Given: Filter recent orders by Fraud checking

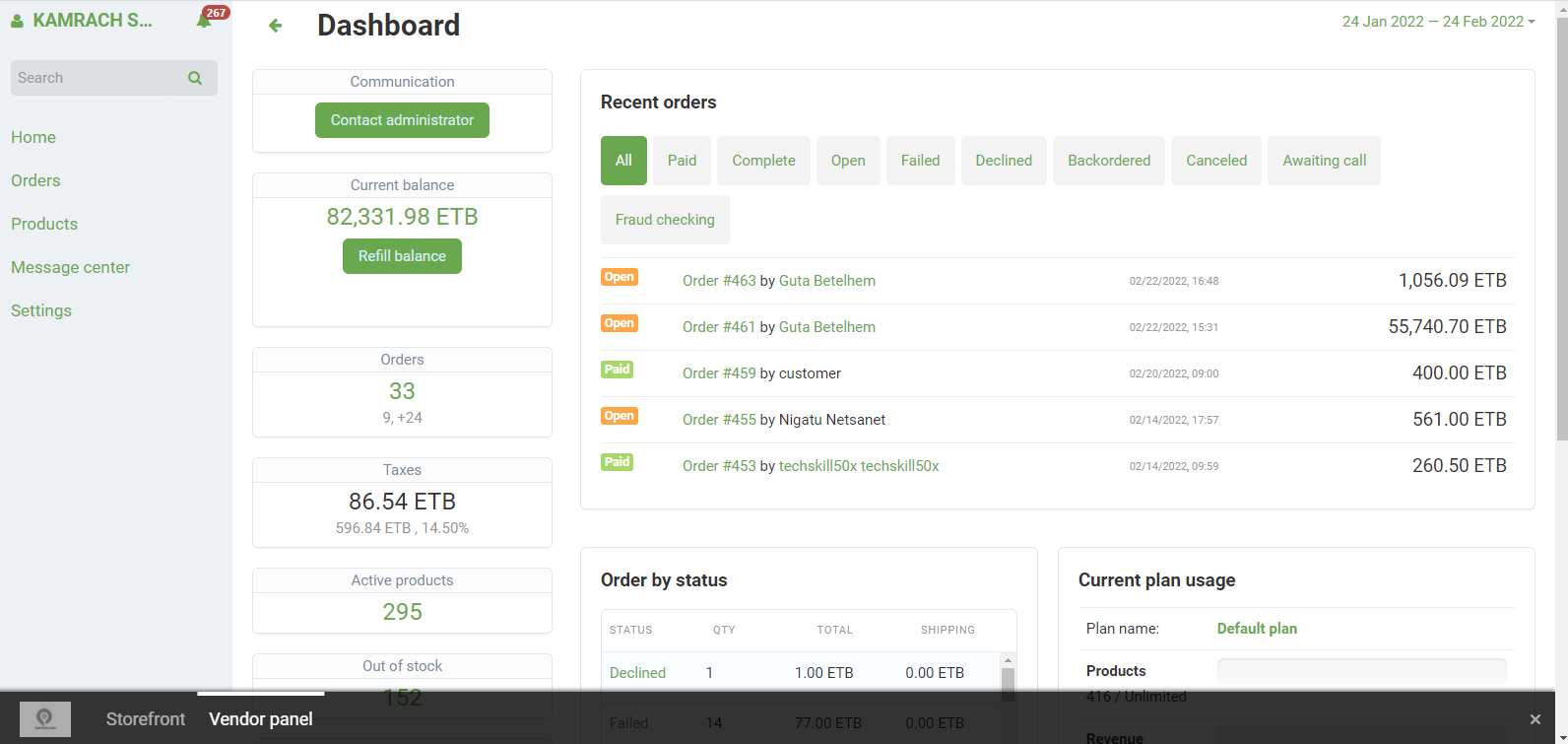Looking at the screenshot, I should pyautogui.click(x=665, y=220).
